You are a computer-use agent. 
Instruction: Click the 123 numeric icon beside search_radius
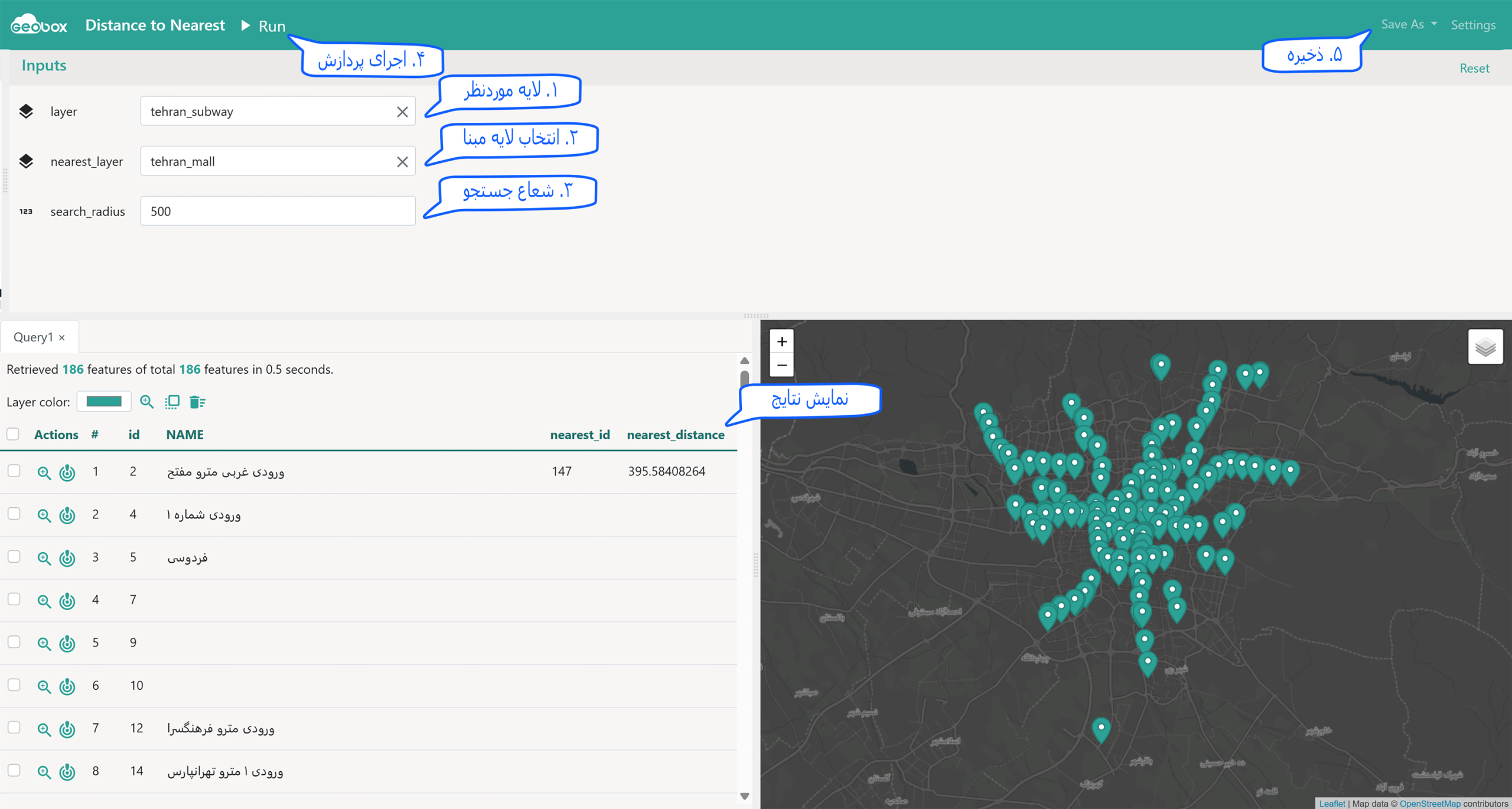point(26,211)
